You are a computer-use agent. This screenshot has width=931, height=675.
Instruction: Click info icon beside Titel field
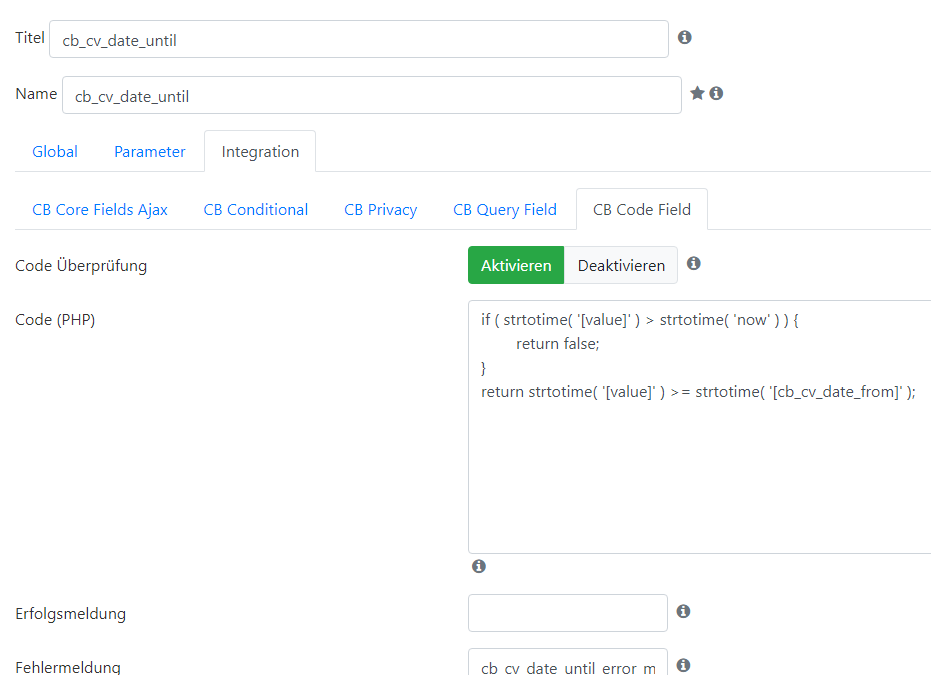pyautogui.click(x=685, y=37)
